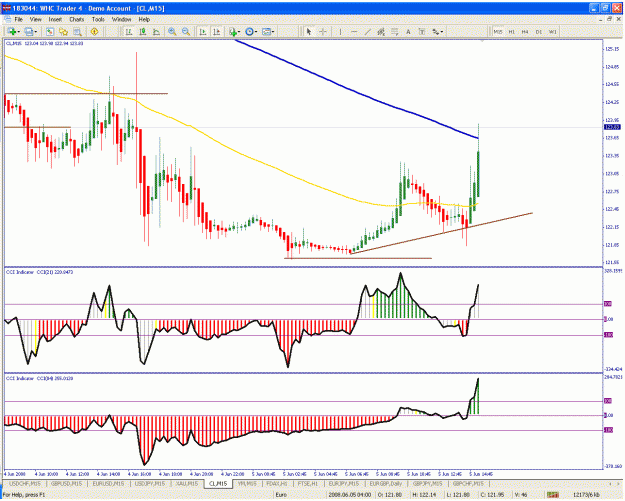Viewport: 625px width, 501px height.
Task: Select the text 'A' drawing tool
Action: pyautogui.click(x=408, y=31)
